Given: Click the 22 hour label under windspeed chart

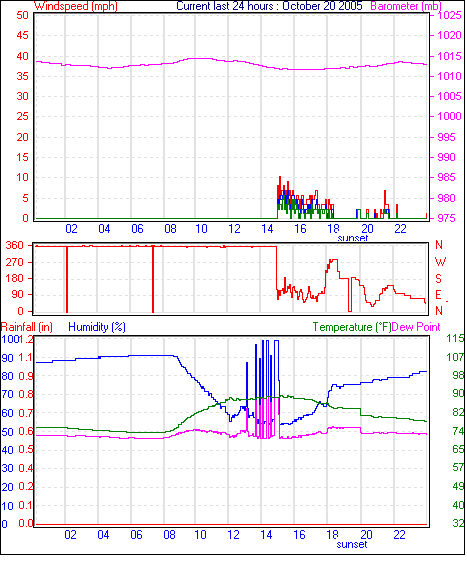Looking at the screenshot, I should [400, 229].
